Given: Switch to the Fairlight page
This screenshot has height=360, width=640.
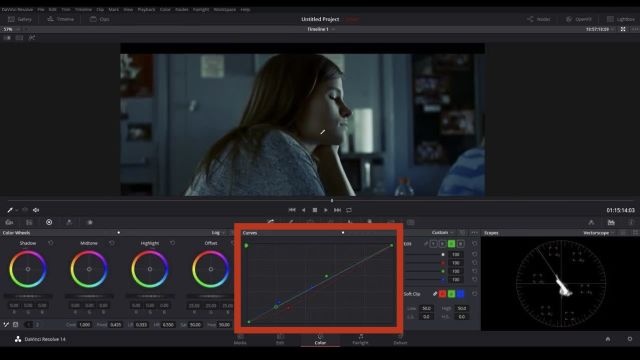Looking at the screenshot, I should point(360,339).
